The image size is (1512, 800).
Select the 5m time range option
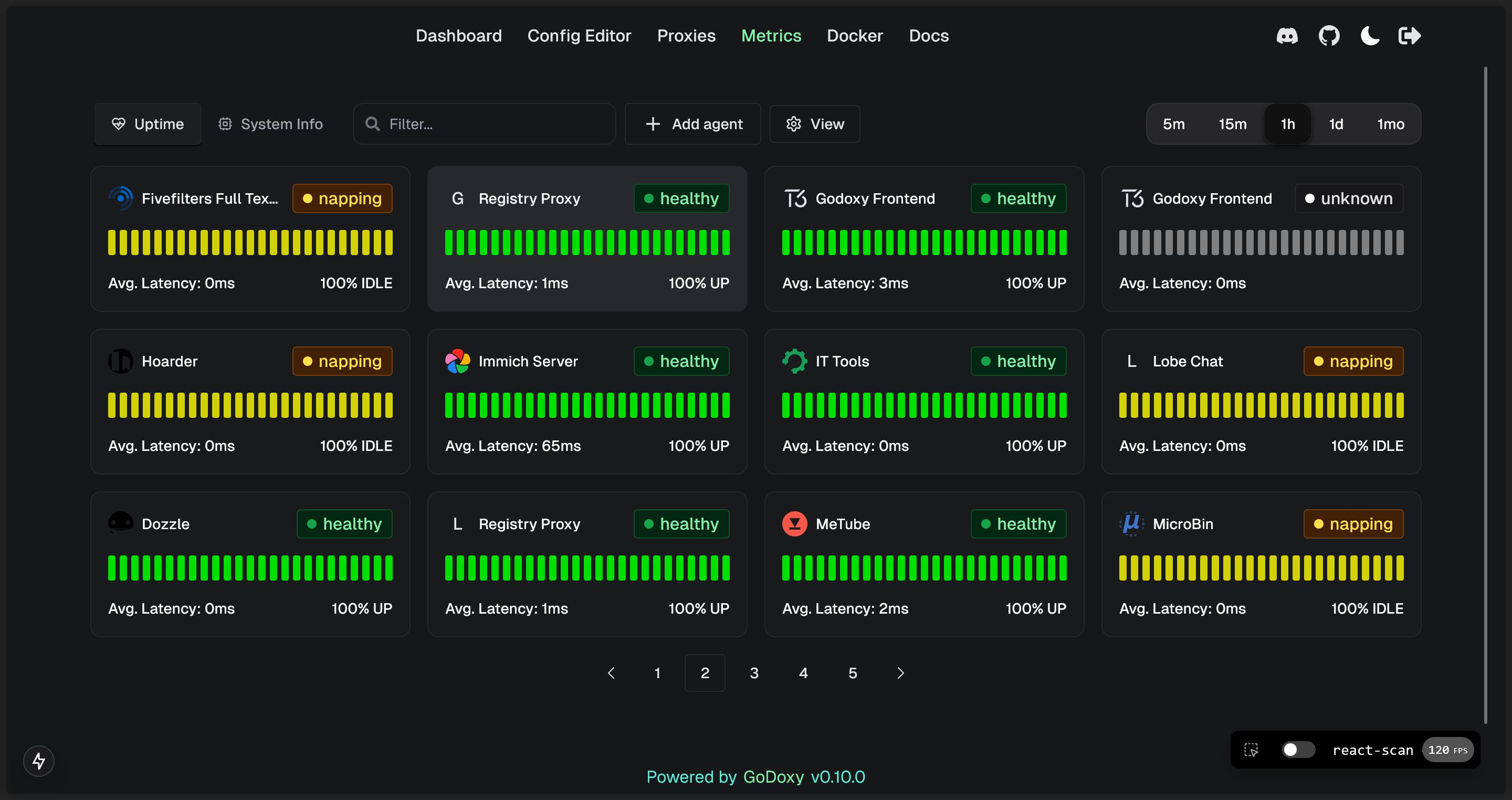[x=1174, y=124]
